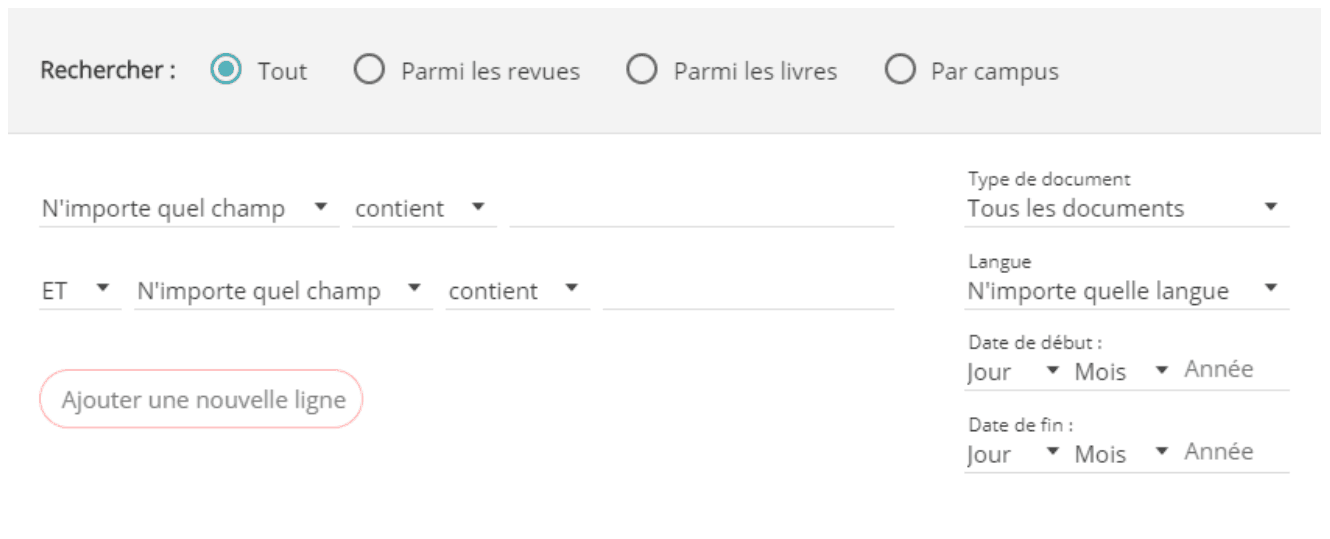
Task: Select "Parmi les livres" radio button
Action: point(642,71)
